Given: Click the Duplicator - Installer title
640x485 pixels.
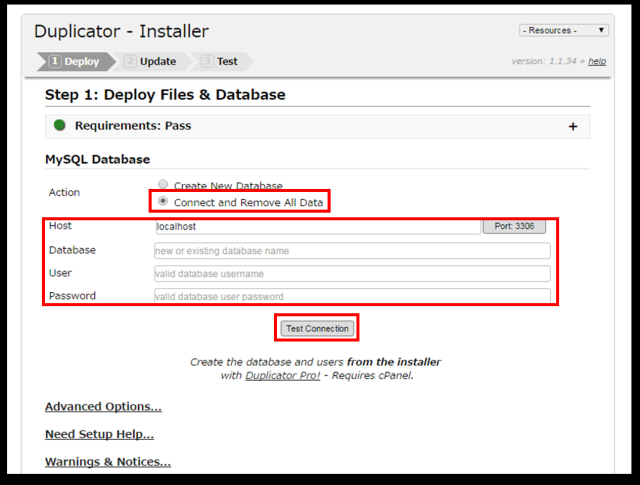Looking at the screenshot, I should coord(121,31).
